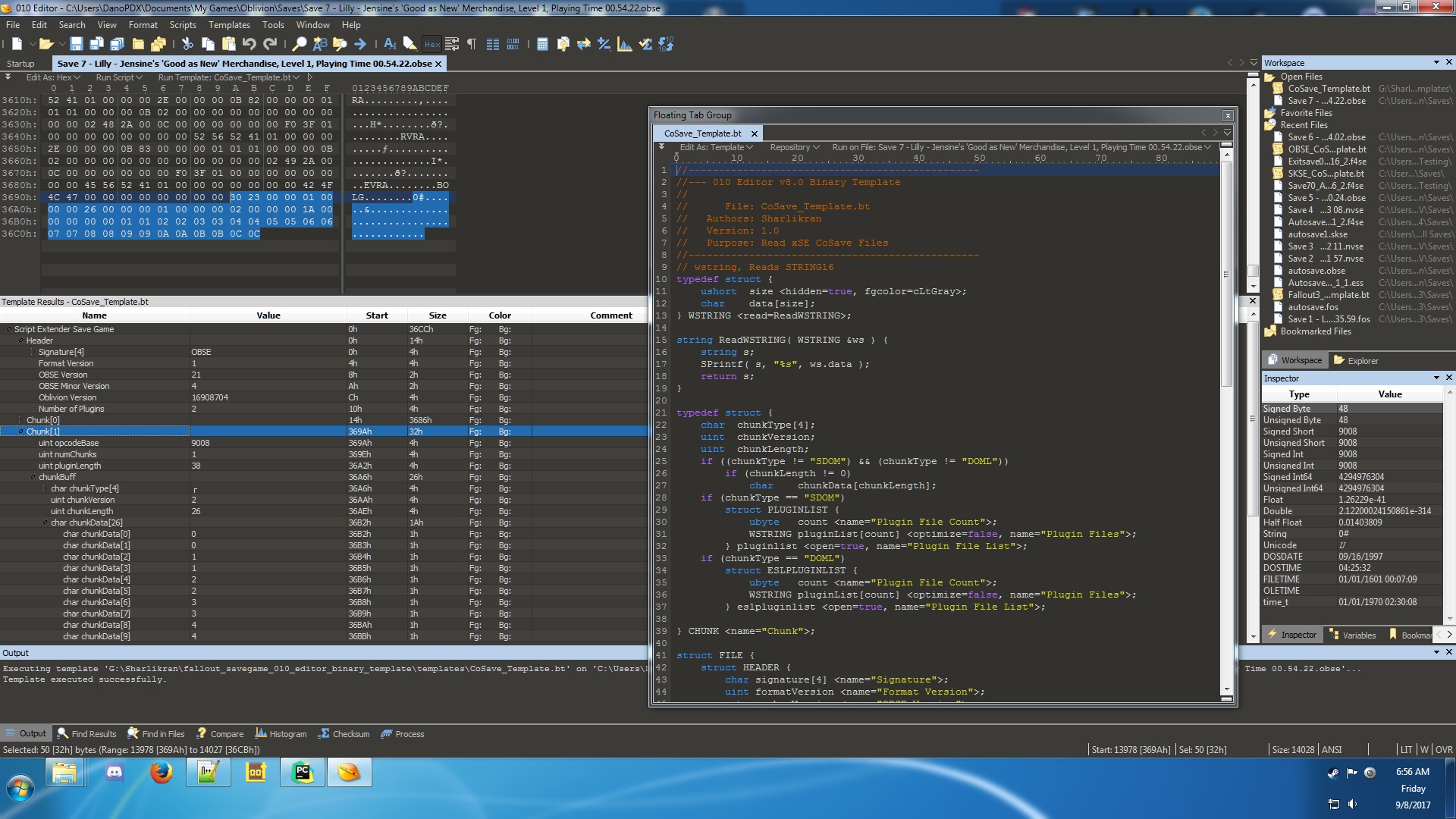1456x819 pixels.
Task: Collapse the chunkBuff tree node
Action: pos(33,477)
